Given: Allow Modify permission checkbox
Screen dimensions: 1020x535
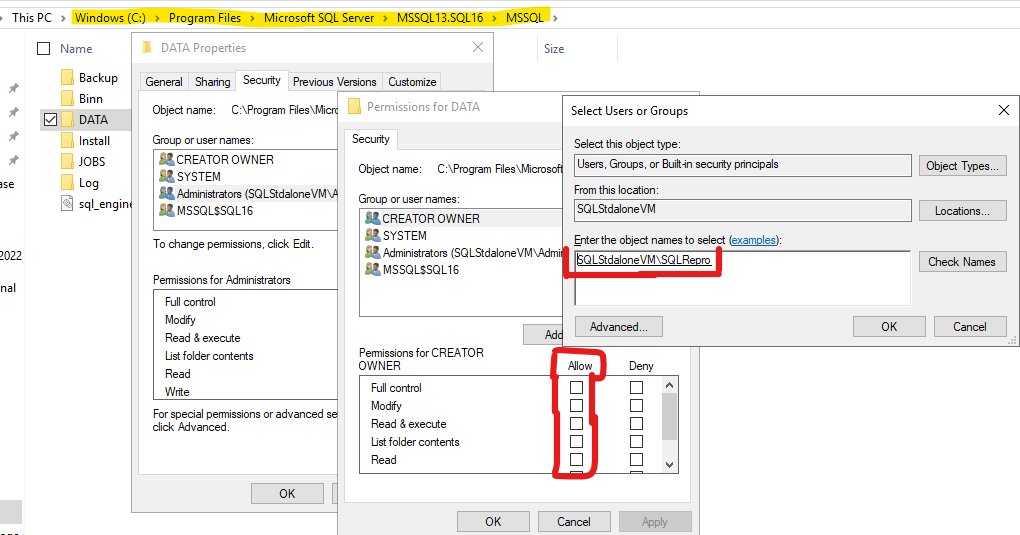Looking at the screenshot, I should pyautogui.click(x=576, y=405).
